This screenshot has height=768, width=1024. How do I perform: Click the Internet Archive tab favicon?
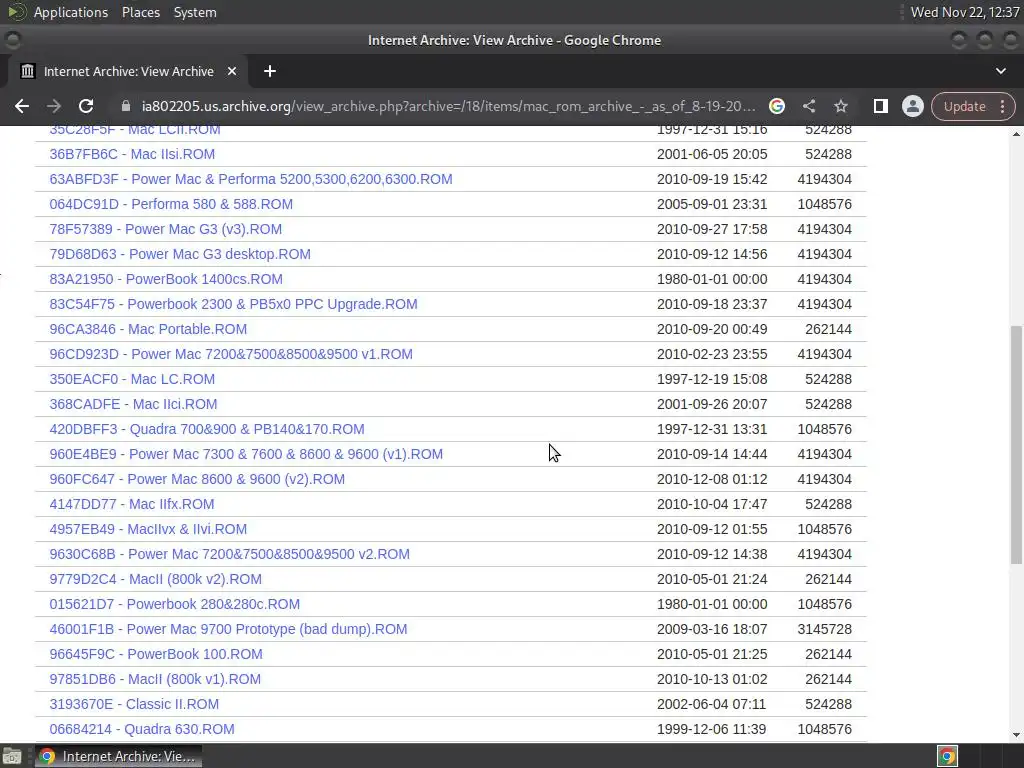tap(27, 71)
